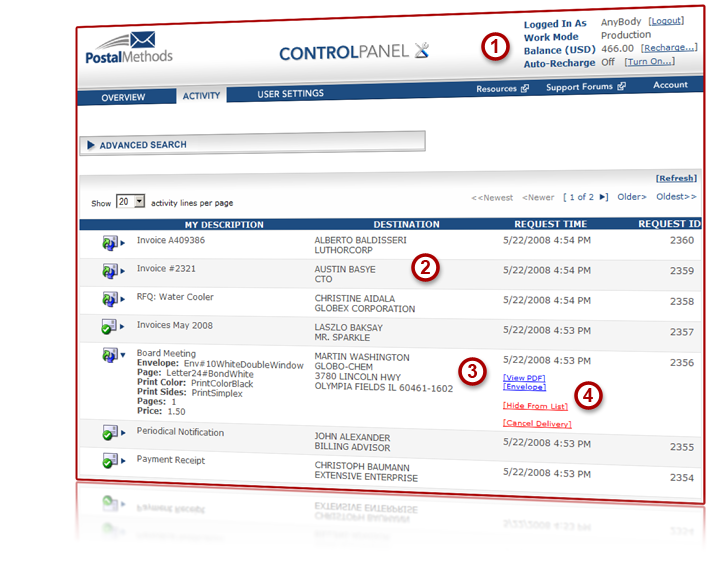Click destination Laszlo Baksay Mr. Sparkle

pyautogui.click(x=349, y=332)
